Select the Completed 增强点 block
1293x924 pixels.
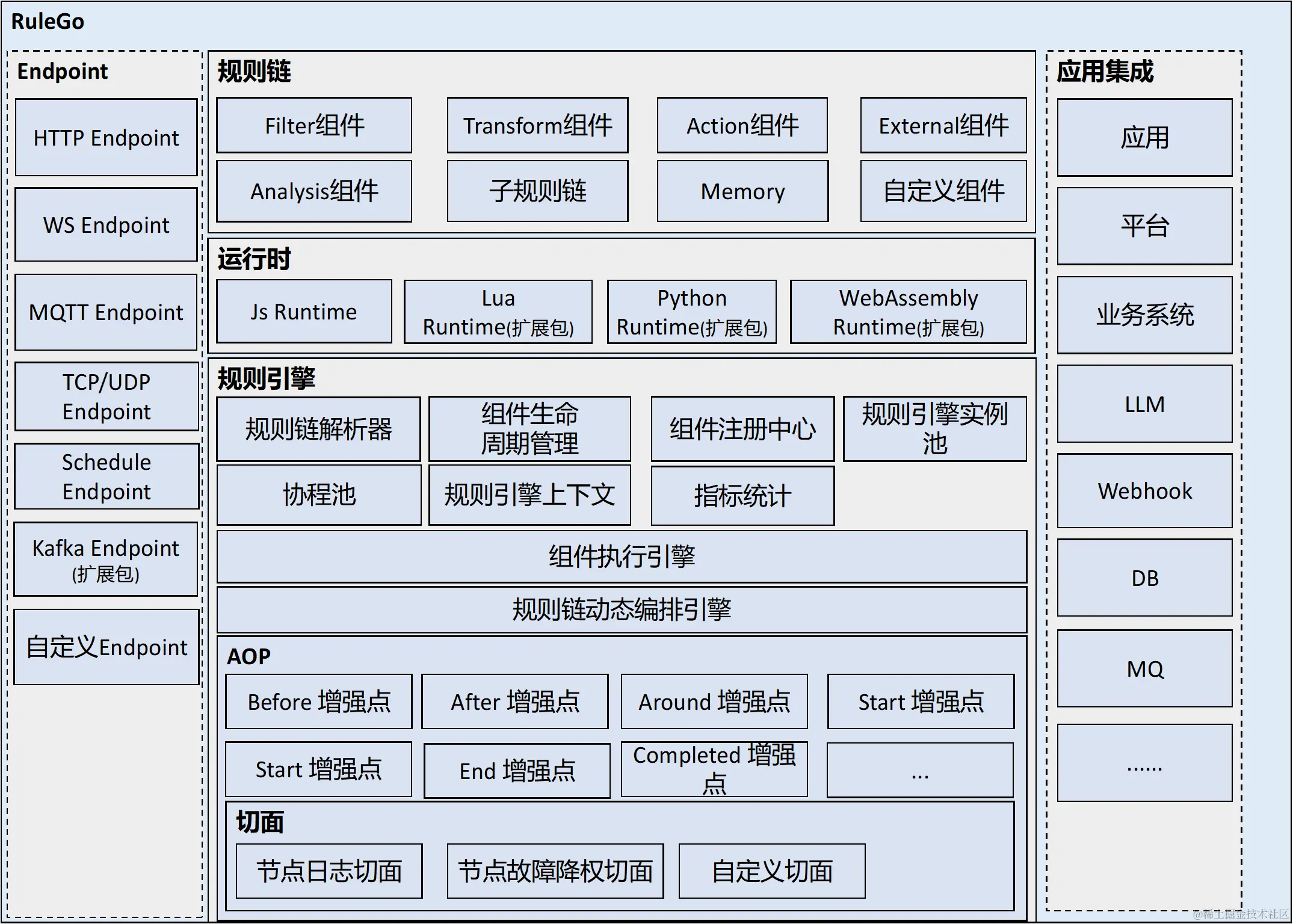coord(714,769)
